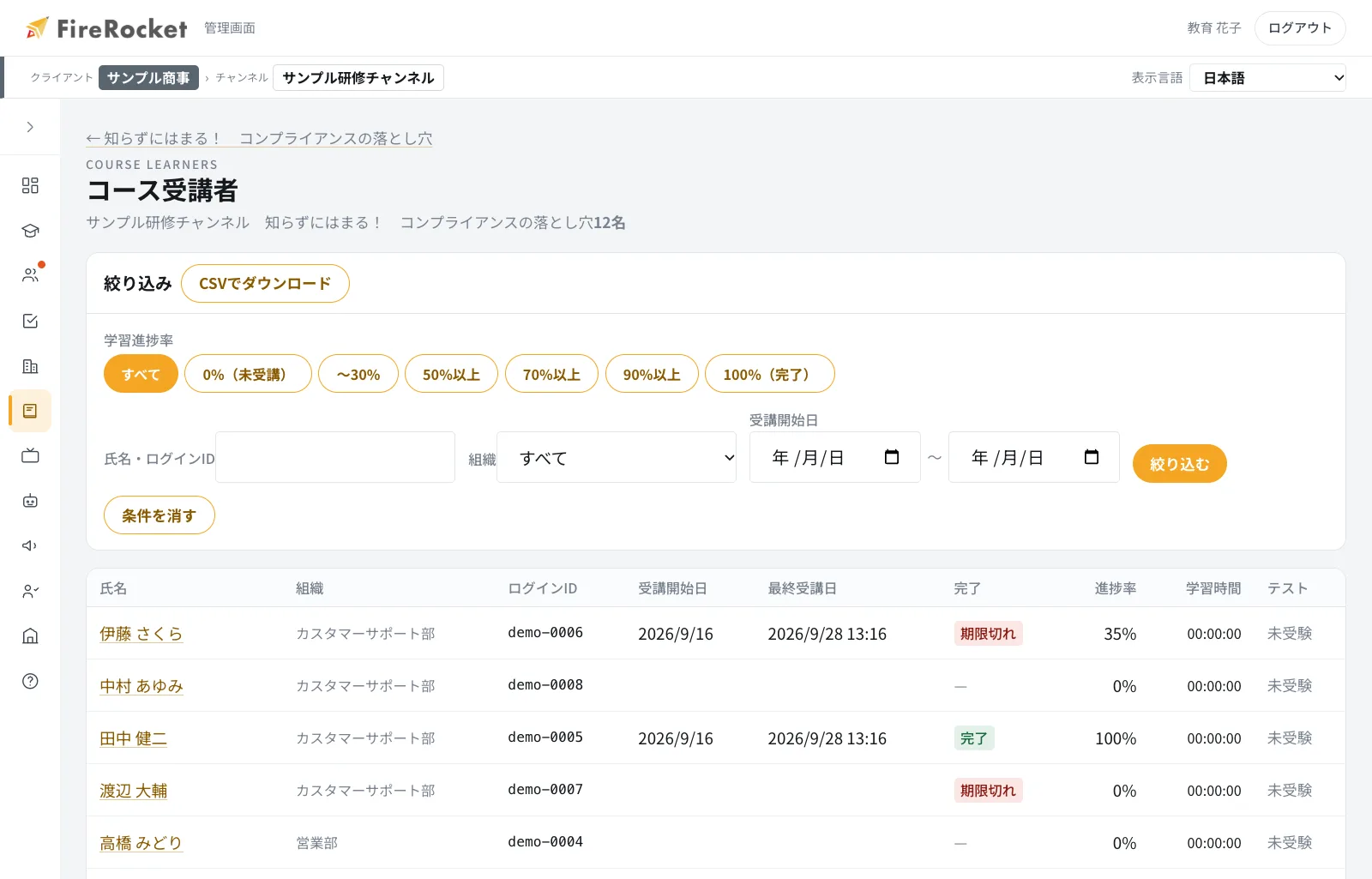Screen dimensions: 1372x879
Task: Open the users icon with red dot
Action: [30, 275]
